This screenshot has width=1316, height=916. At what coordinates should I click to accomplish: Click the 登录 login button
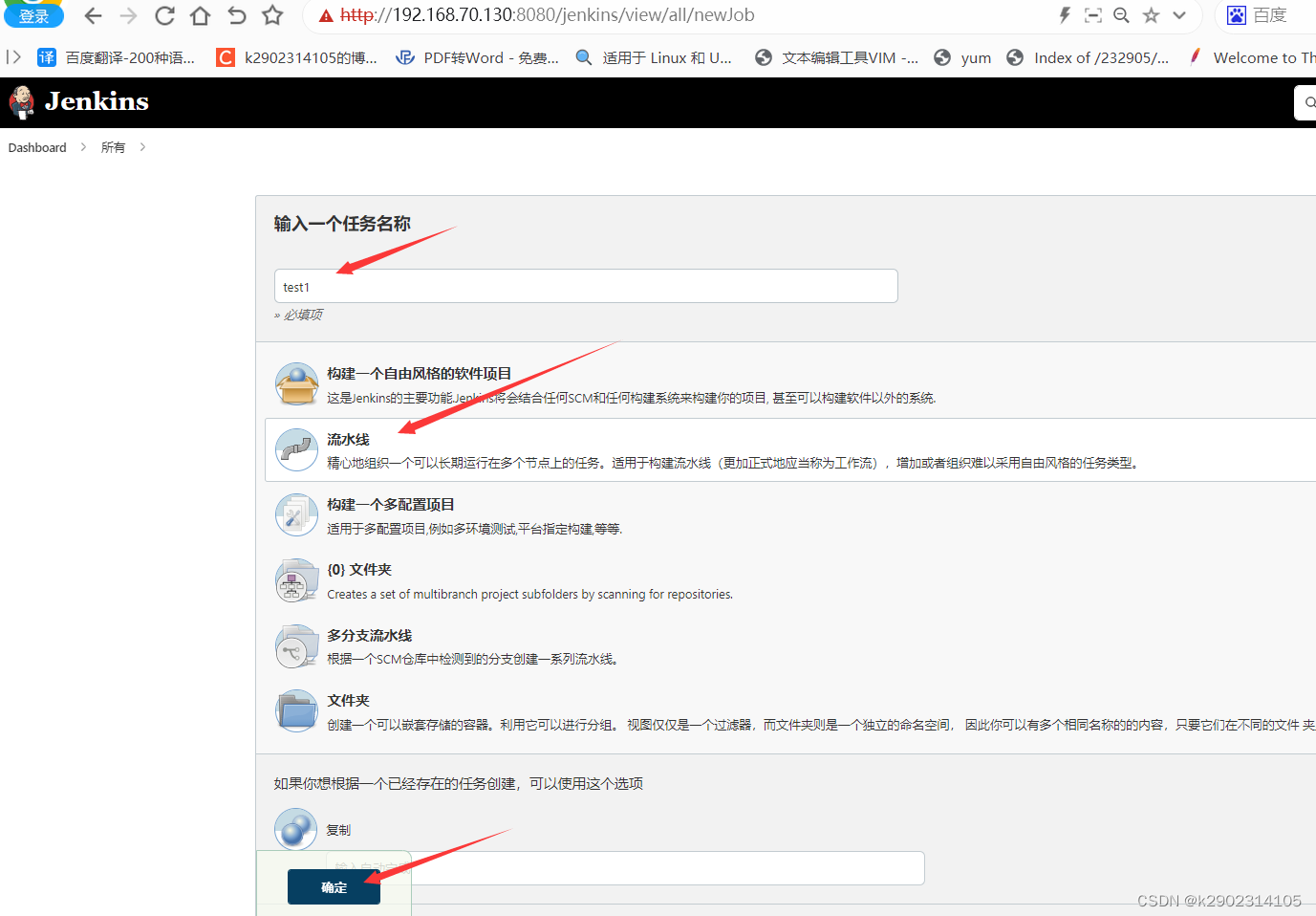click(33, 15)
